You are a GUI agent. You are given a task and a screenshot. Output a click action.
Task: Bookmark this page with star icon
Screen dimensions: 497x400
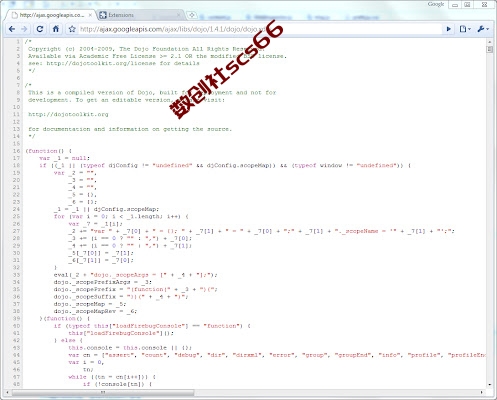[x=72, y=29]
